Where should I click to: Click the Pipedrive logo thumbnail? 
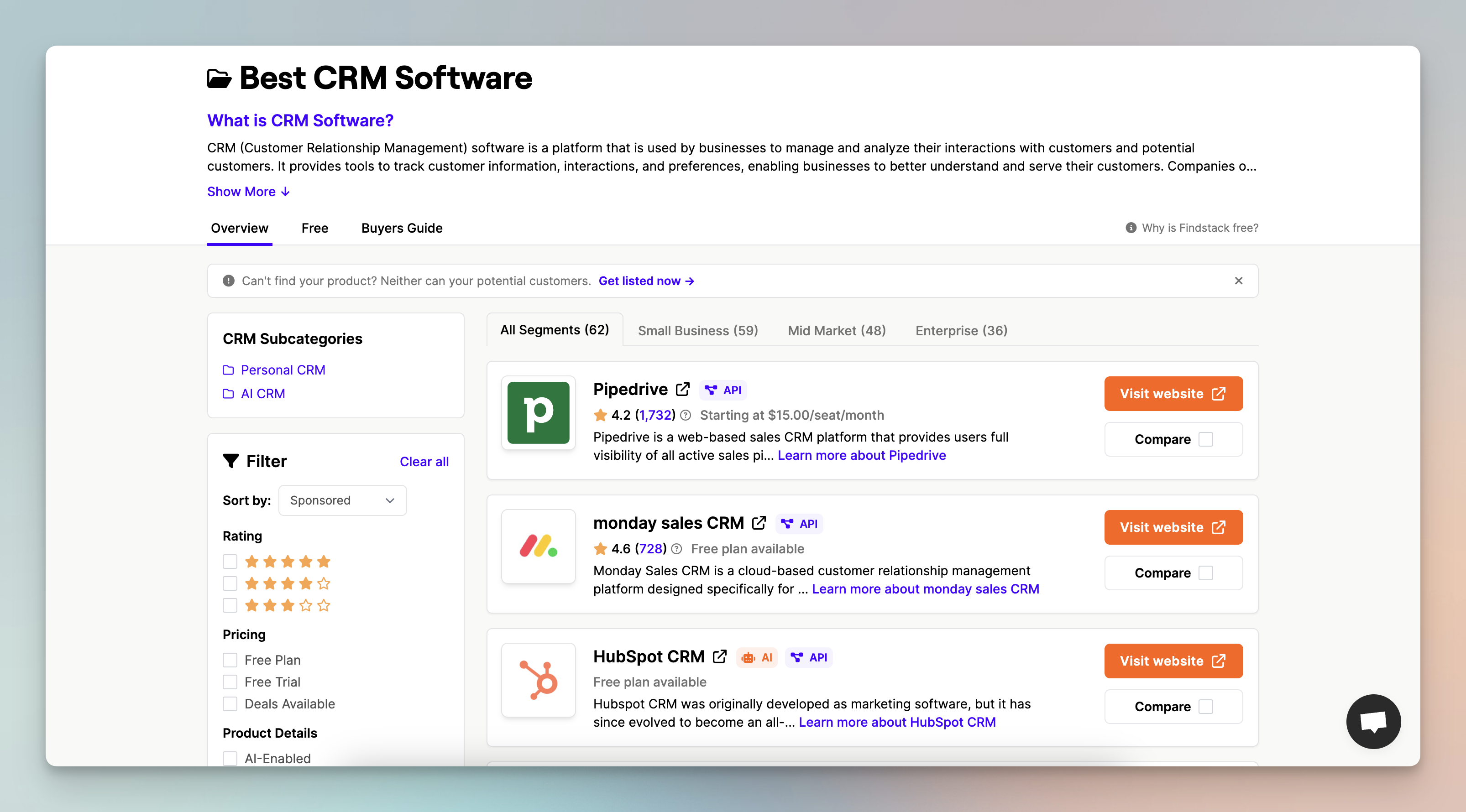coord(538,412)
